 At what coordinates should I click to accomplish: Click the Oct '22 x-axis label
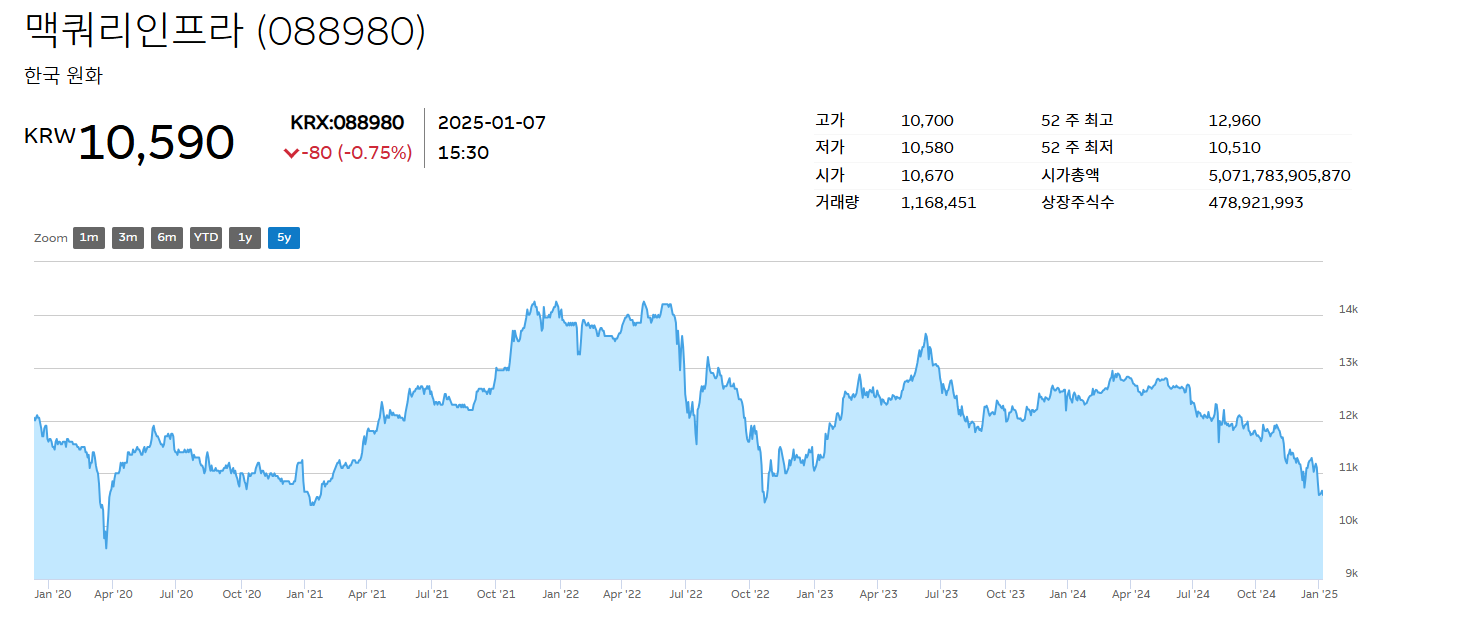(x=750, y=594)
